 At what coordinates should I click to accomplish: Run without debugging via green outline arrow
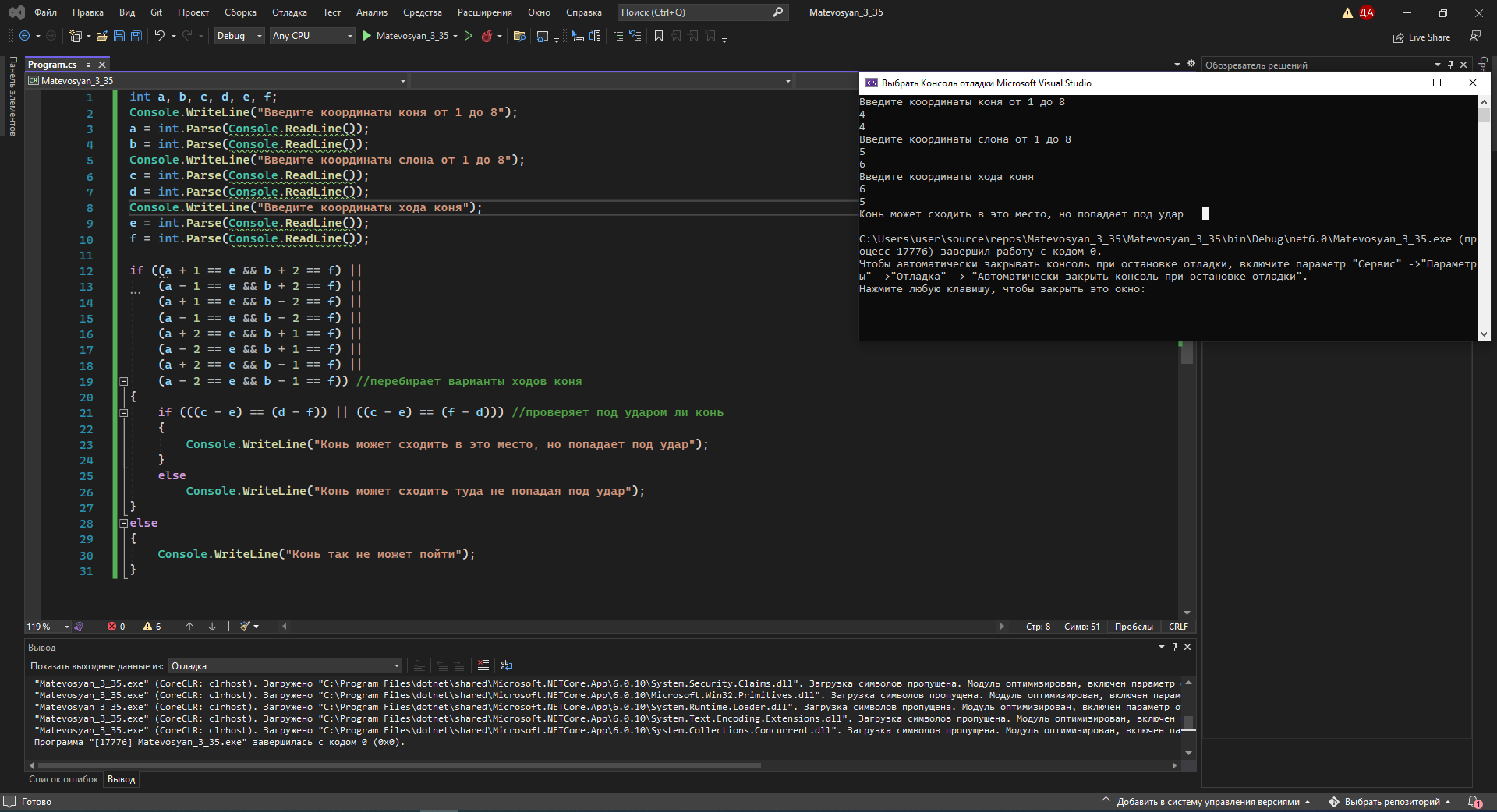[469, 36]
